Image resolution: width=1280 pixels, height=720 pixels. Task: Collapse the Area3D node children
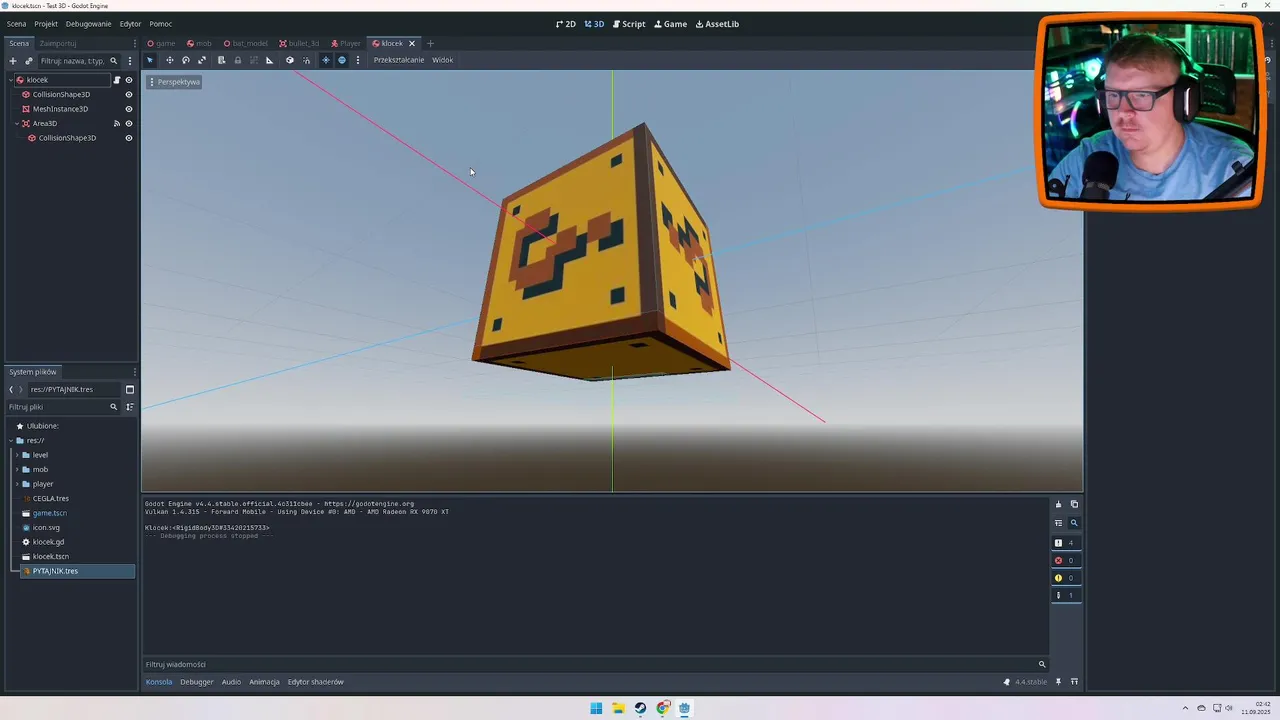tap(17, 124)
